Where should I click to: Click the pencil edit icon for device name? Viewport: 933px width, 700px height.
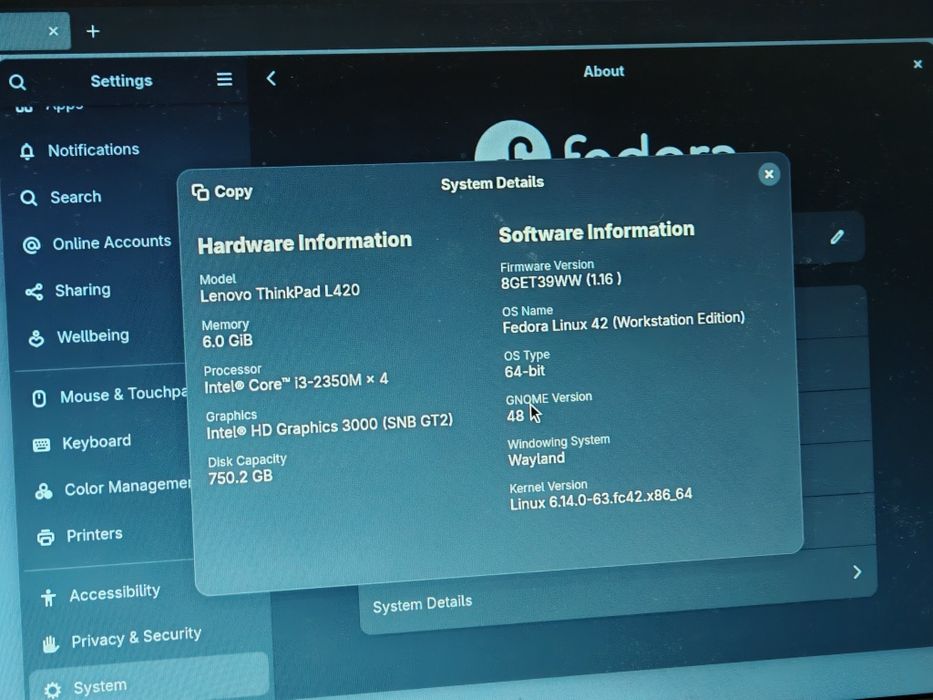pyautogui.click(x=837, y=237)
